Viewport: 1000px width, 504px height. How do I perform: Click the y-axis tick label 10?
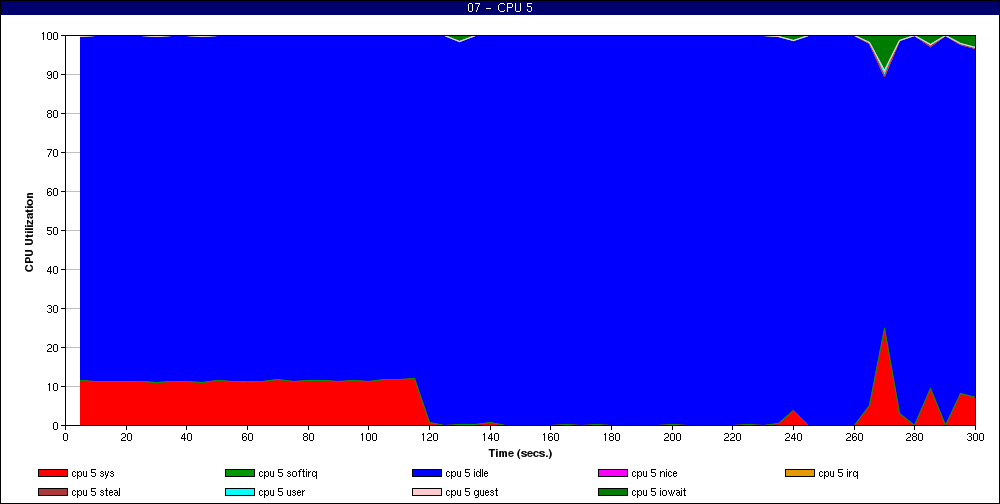coord(52,387)
